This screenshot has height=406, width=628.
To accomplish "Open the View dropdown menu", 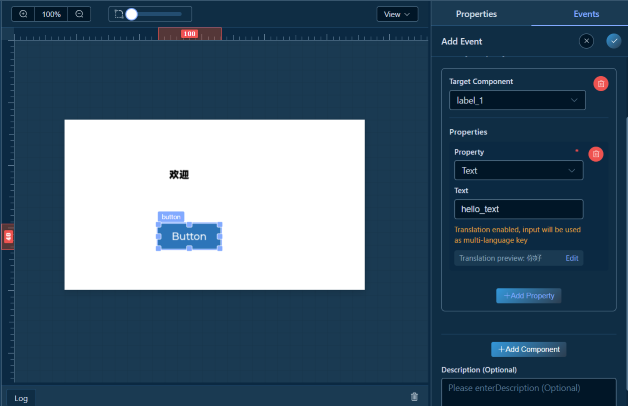I will 397,14.
